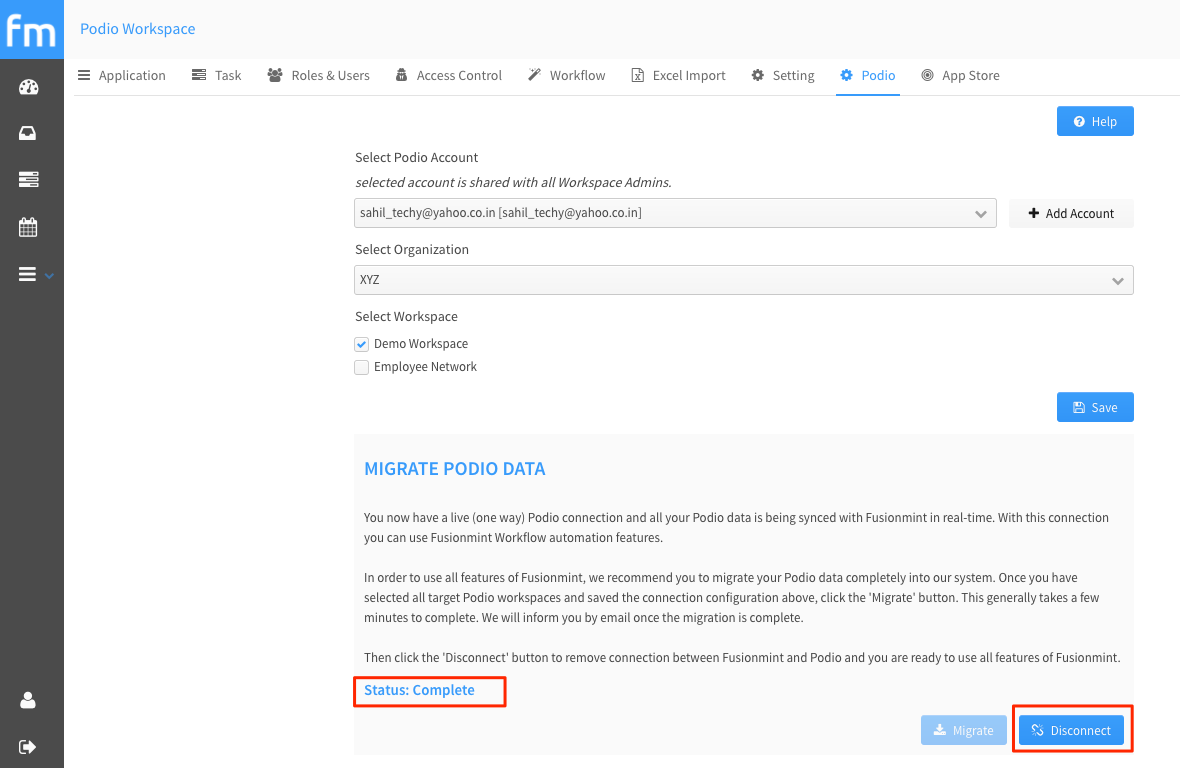The width and height of the screenshot is (1180, 768).
Task: Switch to the App Store tab
Action: click(x=960, y=75)
